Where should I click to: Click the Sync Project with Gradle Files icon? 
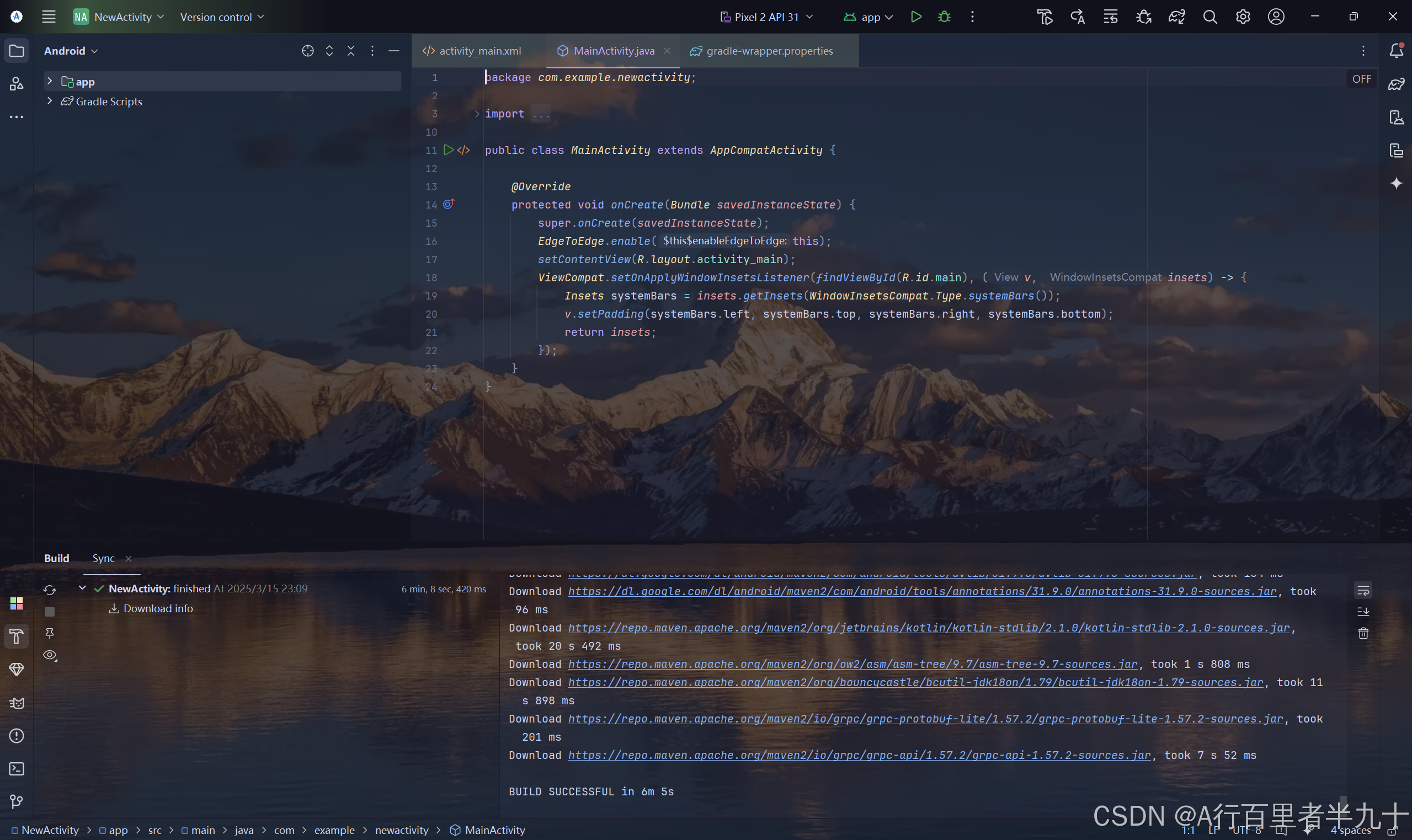coord(1176,17)
